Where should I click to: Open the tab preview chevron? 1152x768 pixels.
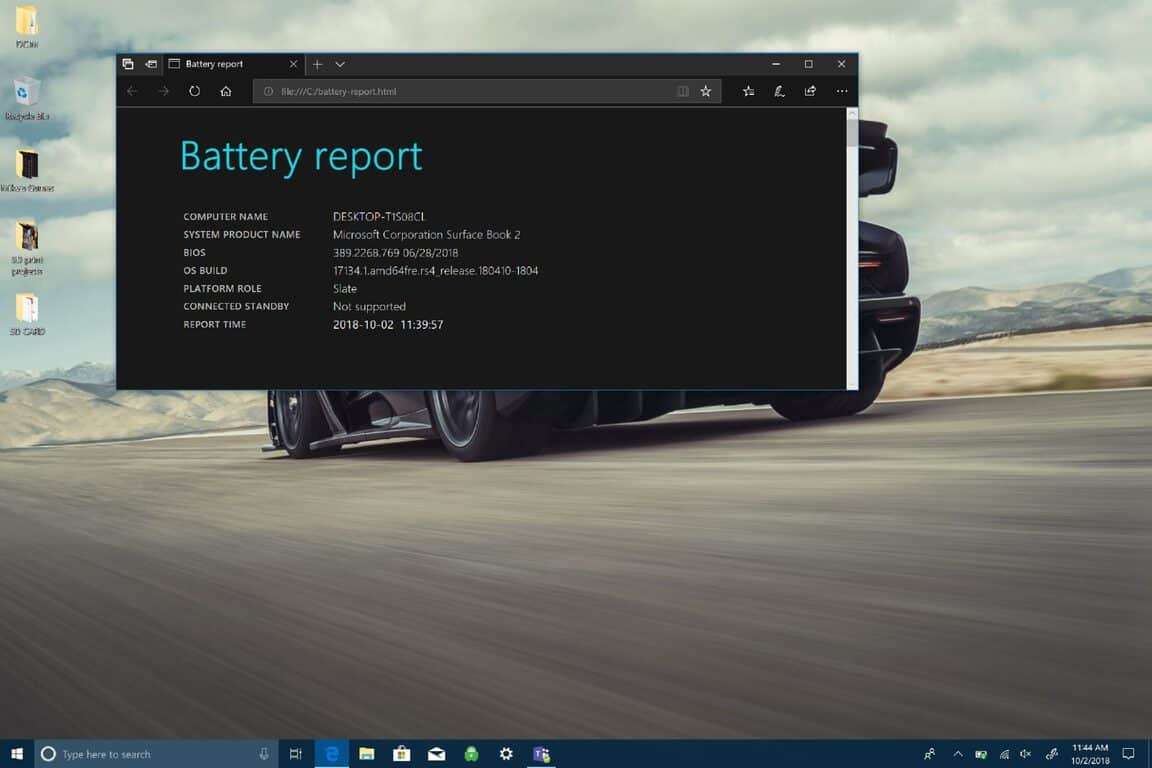[x=340, y=63]
